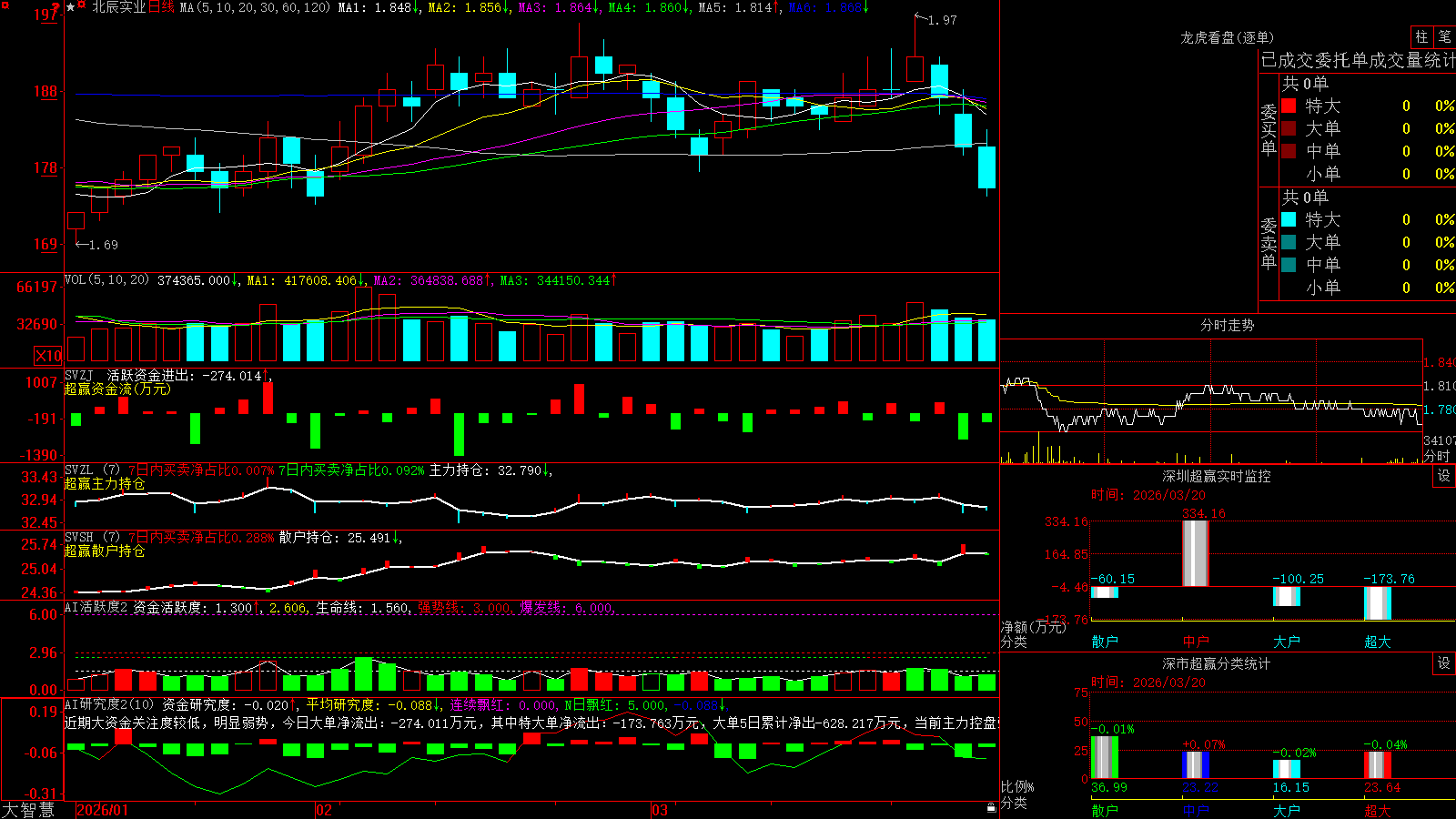Click the dark red 中单 buy-order color swatch
The width and height of the screenshot is (1456, 819).
(x=1289, y=151)
